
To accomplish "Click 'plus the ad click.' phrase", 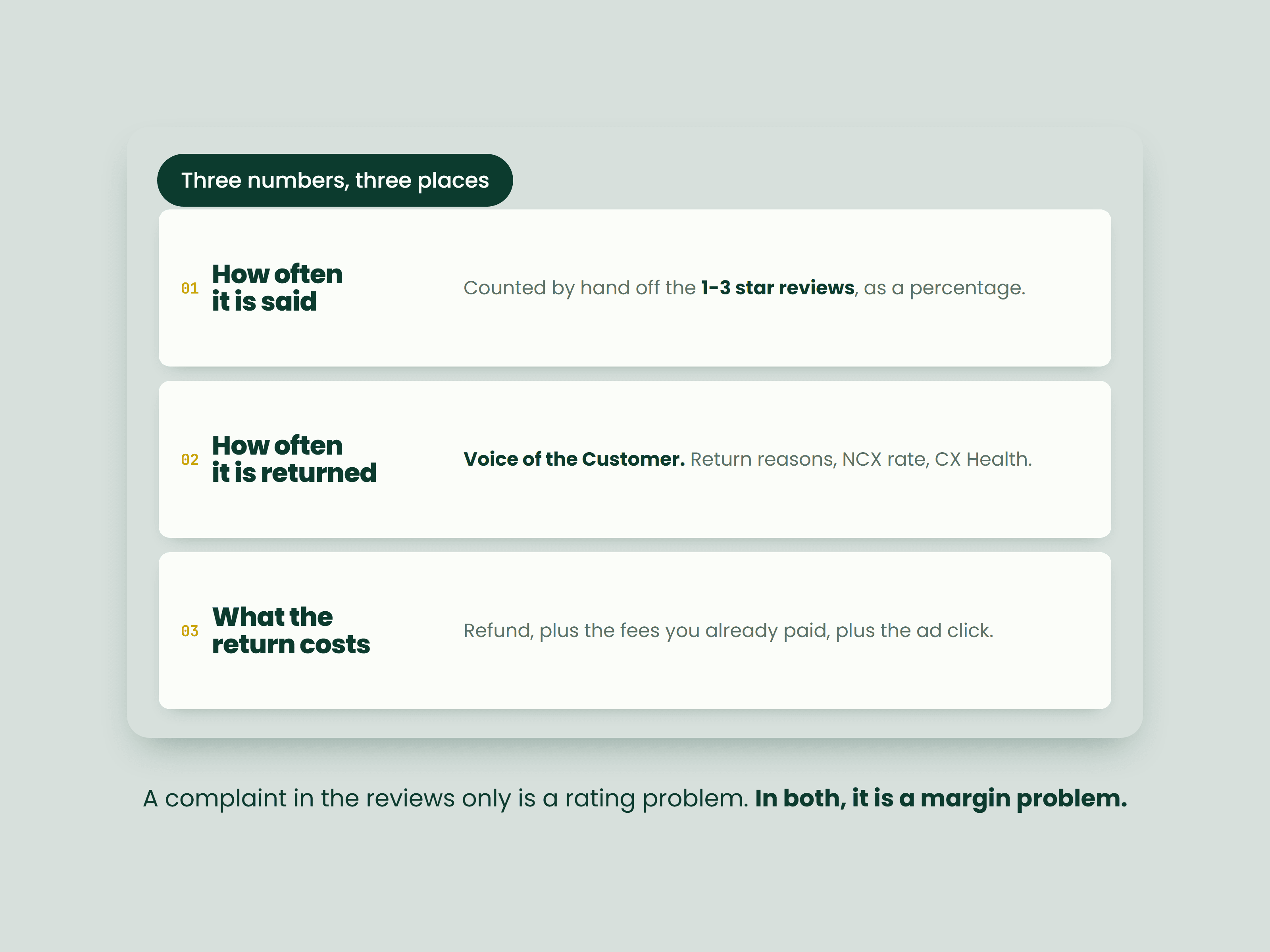I will 914,631.
